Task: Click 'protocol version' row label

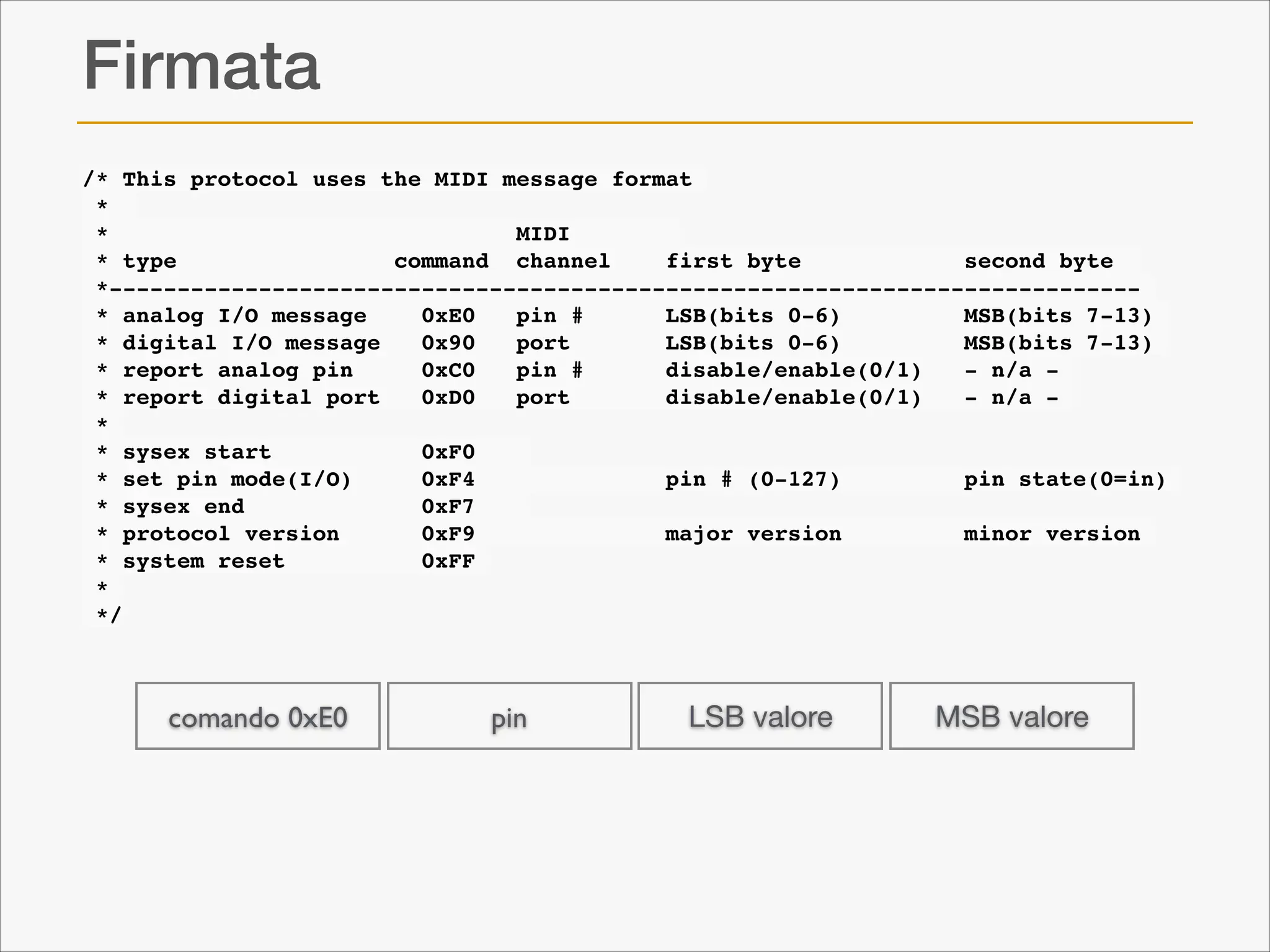Action: [x=231, y=534]
